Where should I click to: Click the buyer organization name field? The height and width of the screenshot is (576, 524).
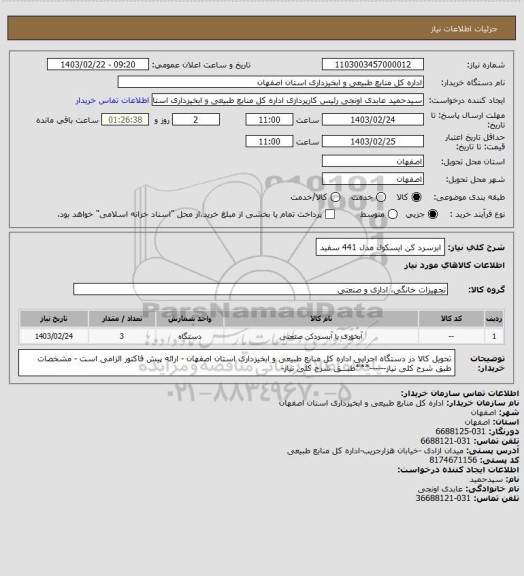270,82
